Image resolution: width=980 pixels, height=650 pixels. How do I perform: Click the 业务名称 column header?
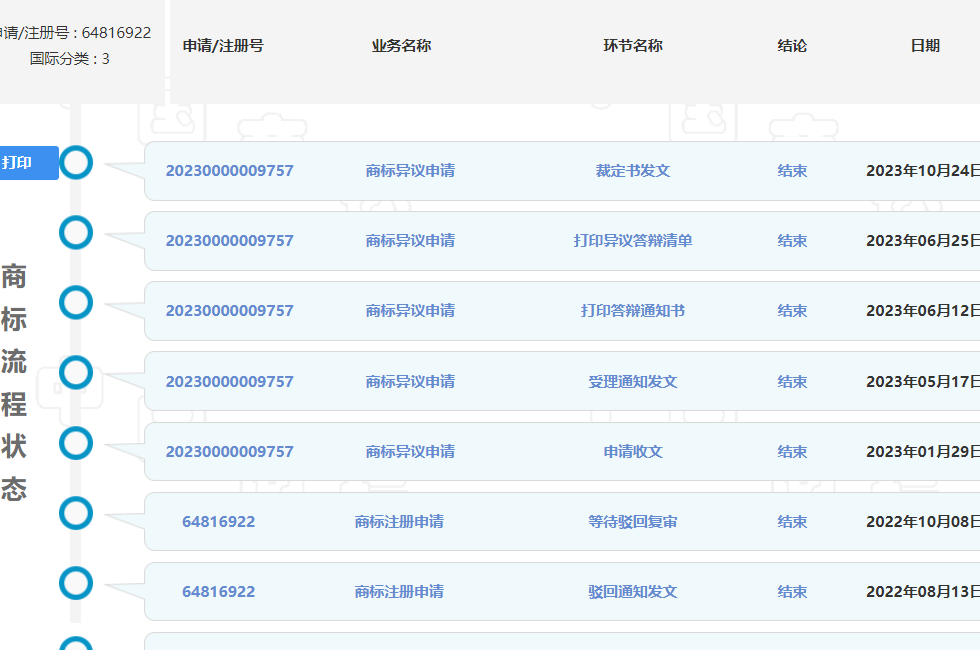401,46
